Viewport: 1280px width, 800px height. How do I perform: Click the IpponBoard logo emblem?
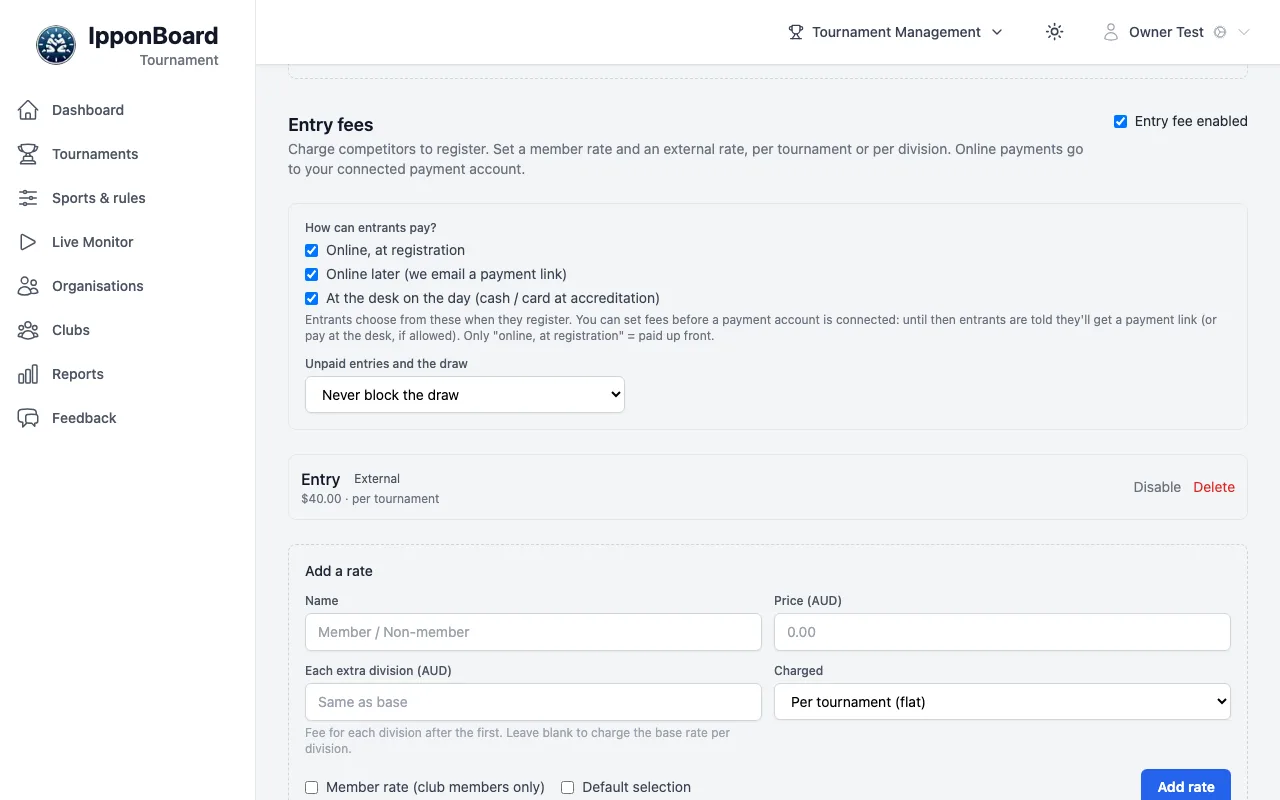[56, 46]
